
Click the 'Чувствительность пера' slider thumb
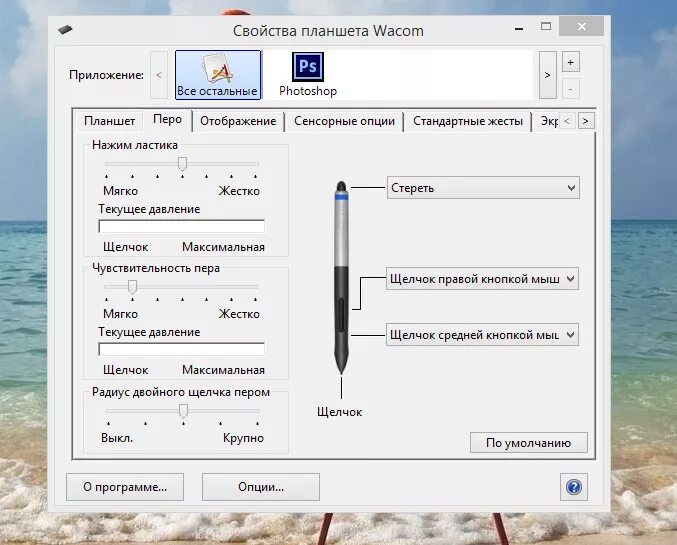[x=133, y=286]
